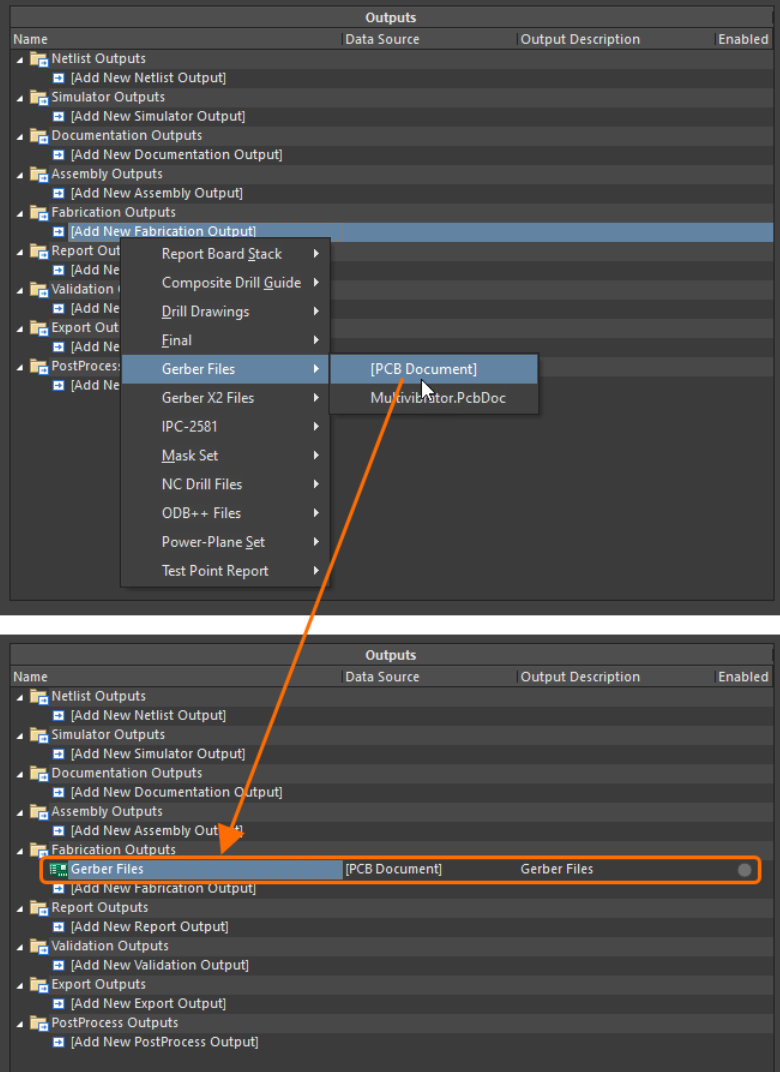
Task: Select ODB++ Files menu entry
Action: (x=201, y=513)
